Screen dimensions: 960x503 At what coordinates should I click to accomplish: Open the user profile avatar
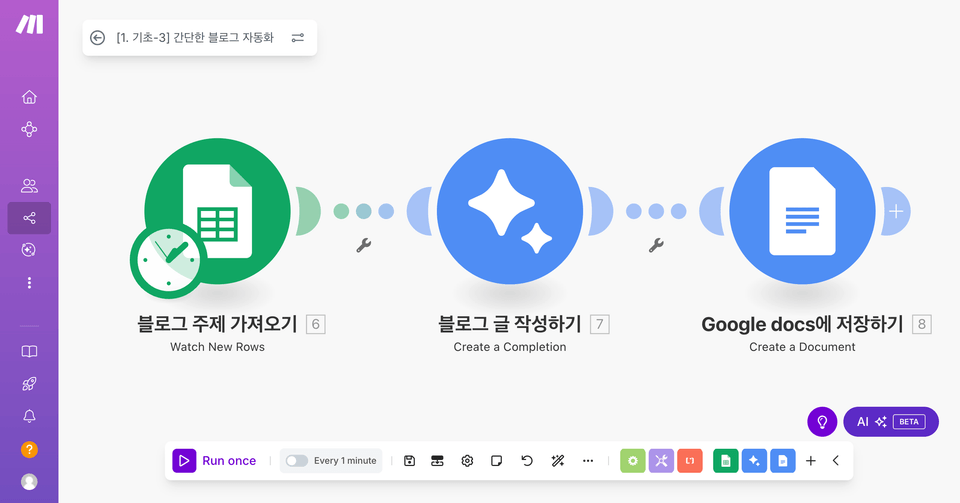click(29, 482)
